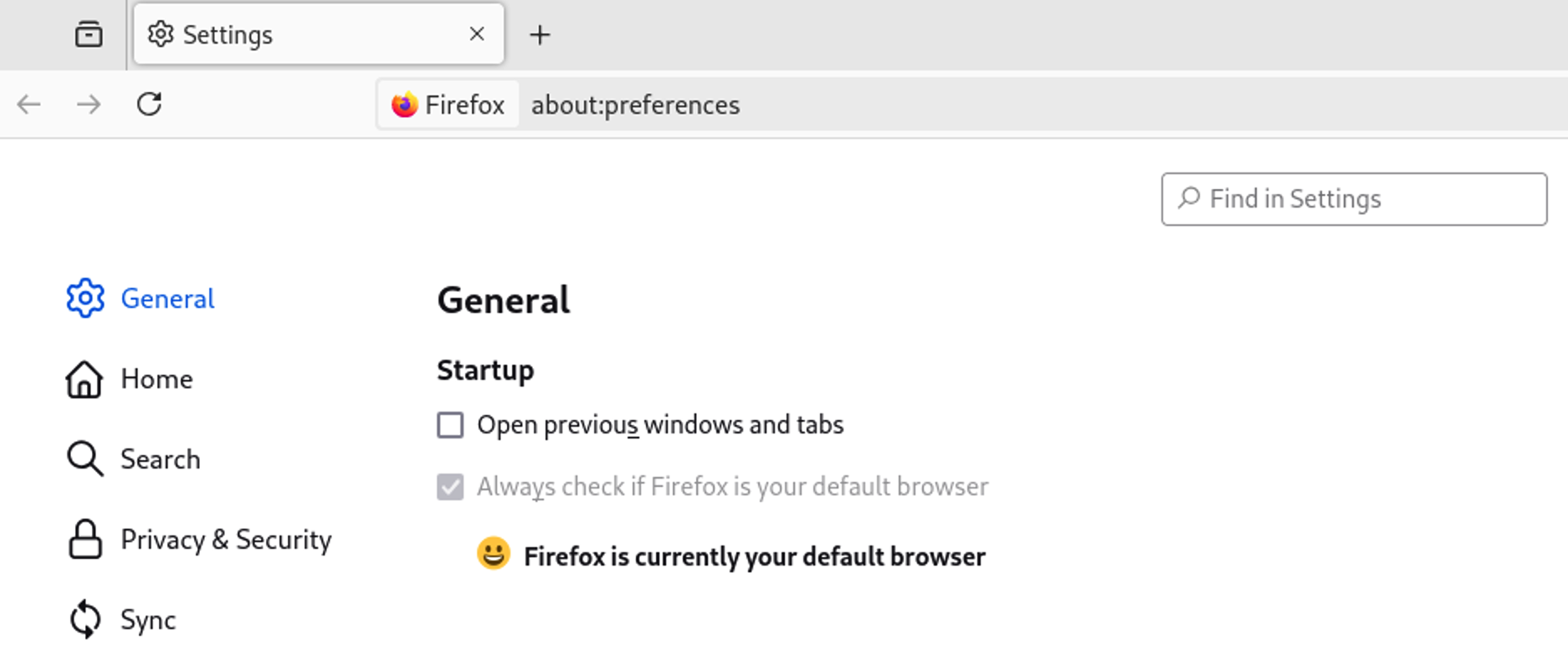Go to Privacy & Security settings
Image resolution: width=1568 pixels, height=666 pixels.
pos(226,540)
